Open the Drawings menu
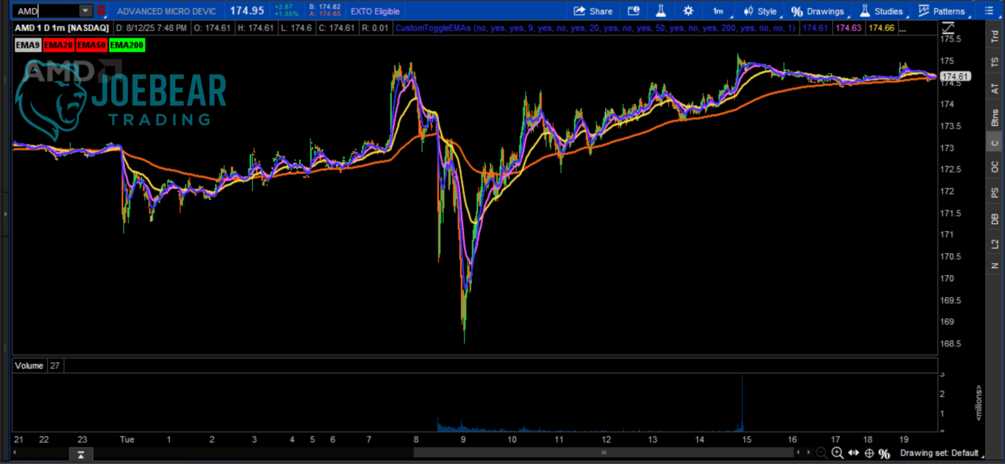Screen dimensions: 1005x464 coord(820,11)
